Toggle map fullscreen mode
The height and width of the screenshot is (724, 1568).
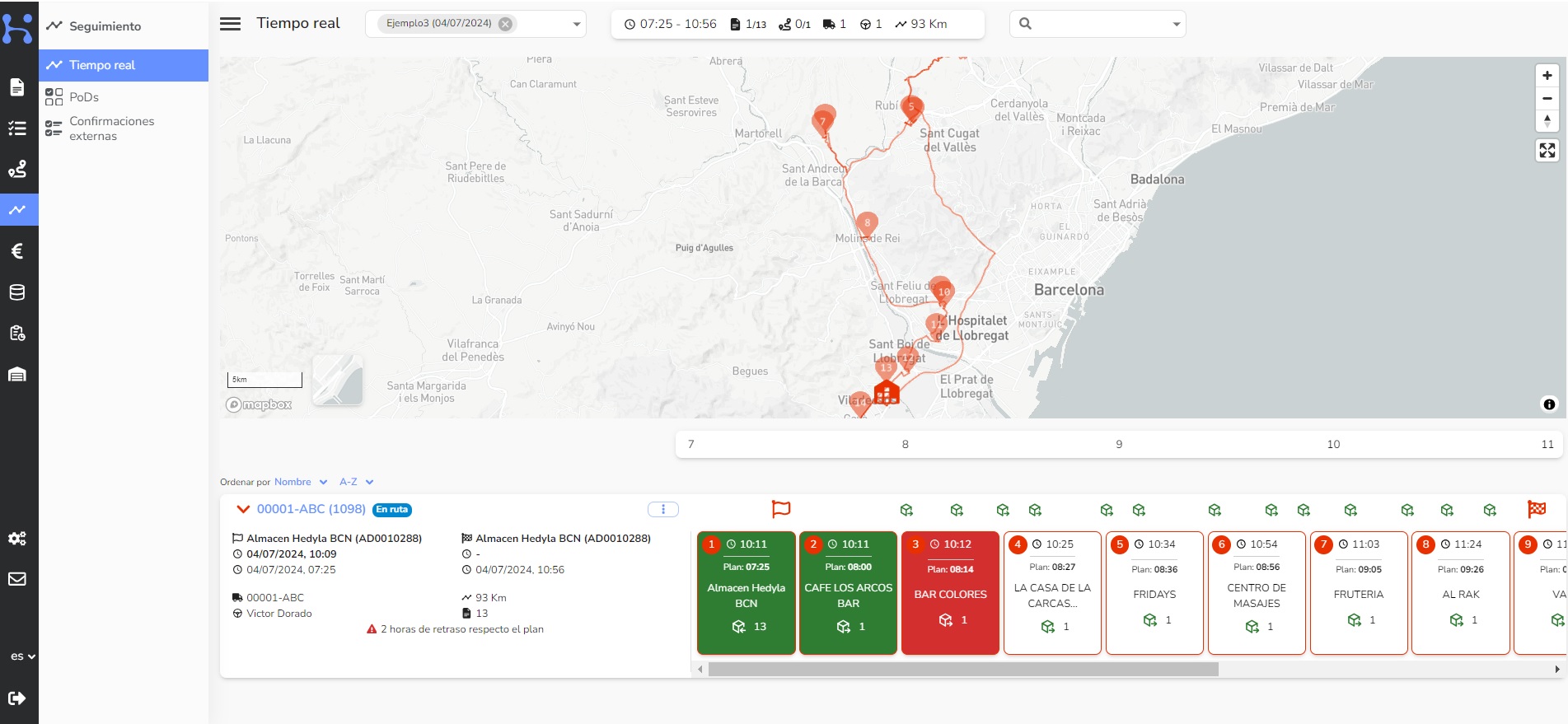point(1547,151)
